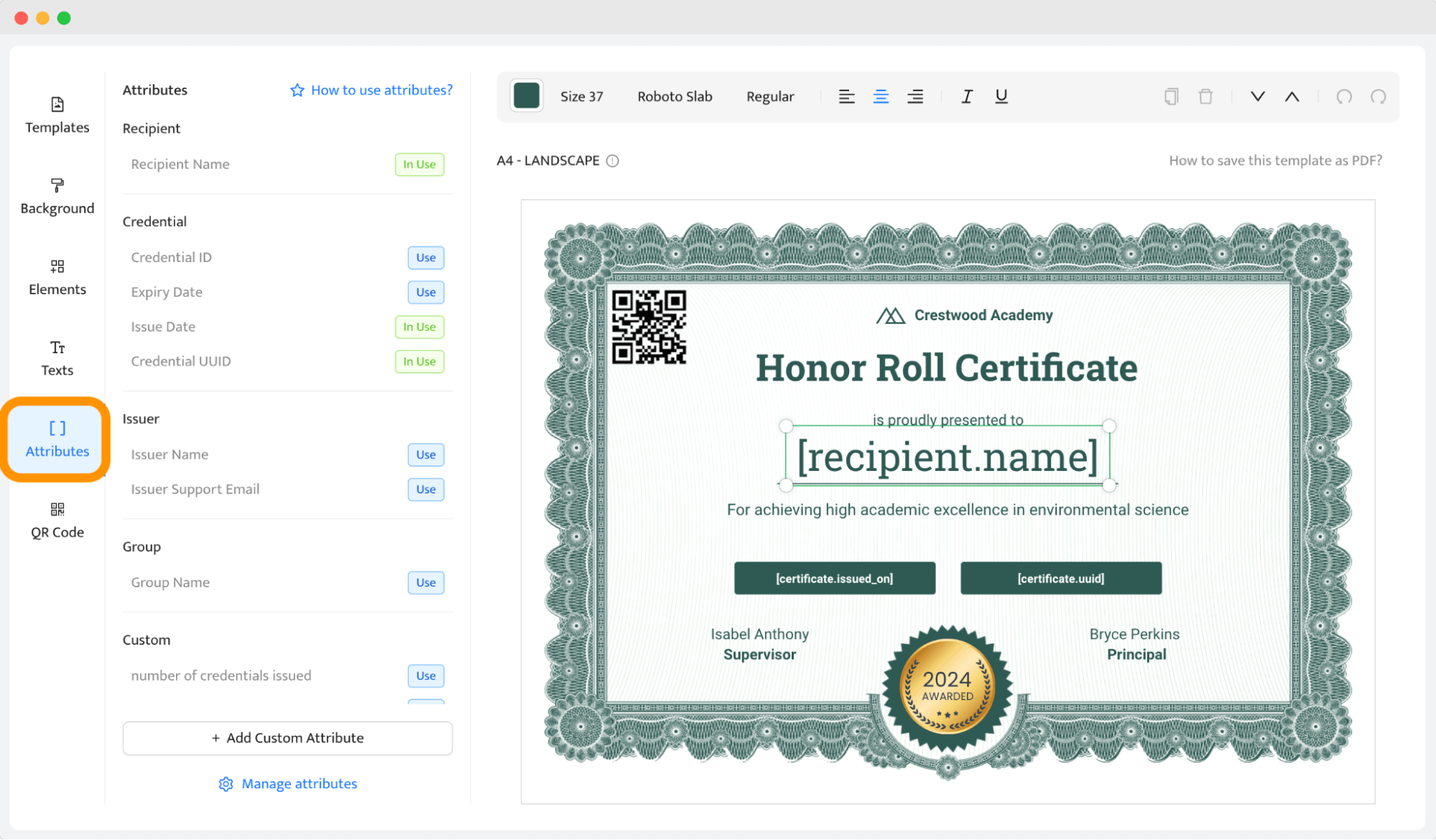Open the Regular font weight dropdown
Screen dimensions: 1436x840
[770, 96]
